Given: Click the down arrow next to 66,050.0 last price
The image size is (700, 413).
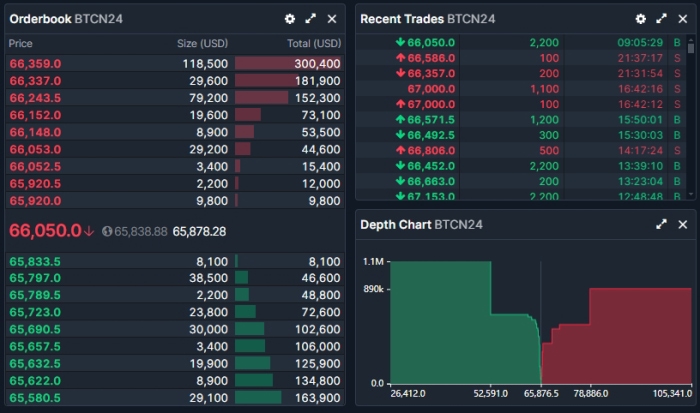Looking at the screenshot, I should (x=89, y=231).
